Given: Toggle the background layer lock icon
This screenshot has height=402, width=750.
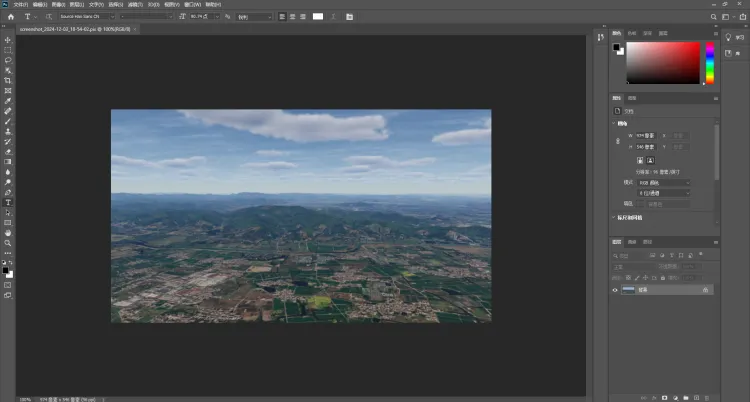Looking at the screenshot, I should coord(706,290).
